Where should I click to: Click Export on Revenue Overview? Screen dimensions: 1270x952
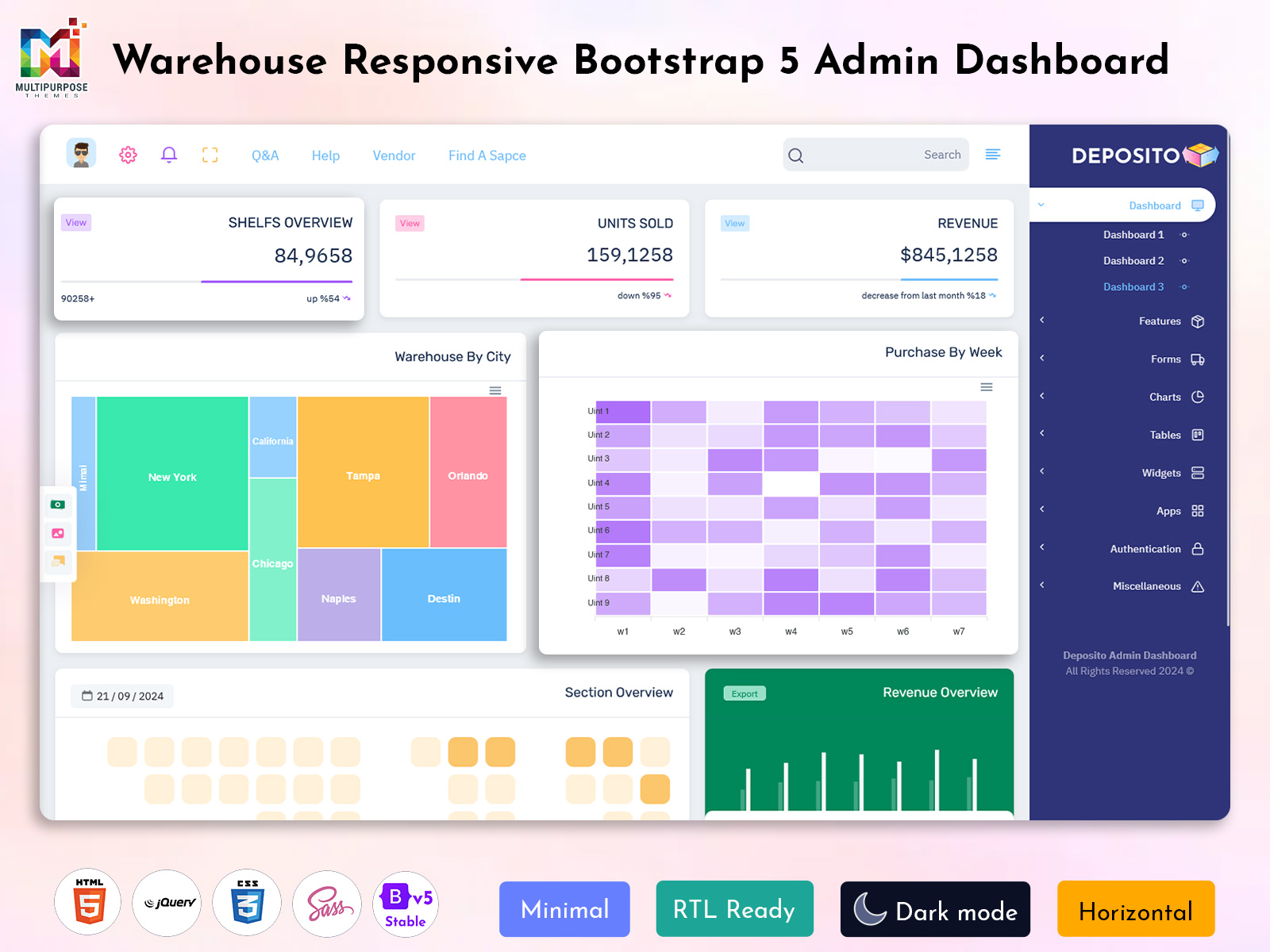click(x=745, y=693)
